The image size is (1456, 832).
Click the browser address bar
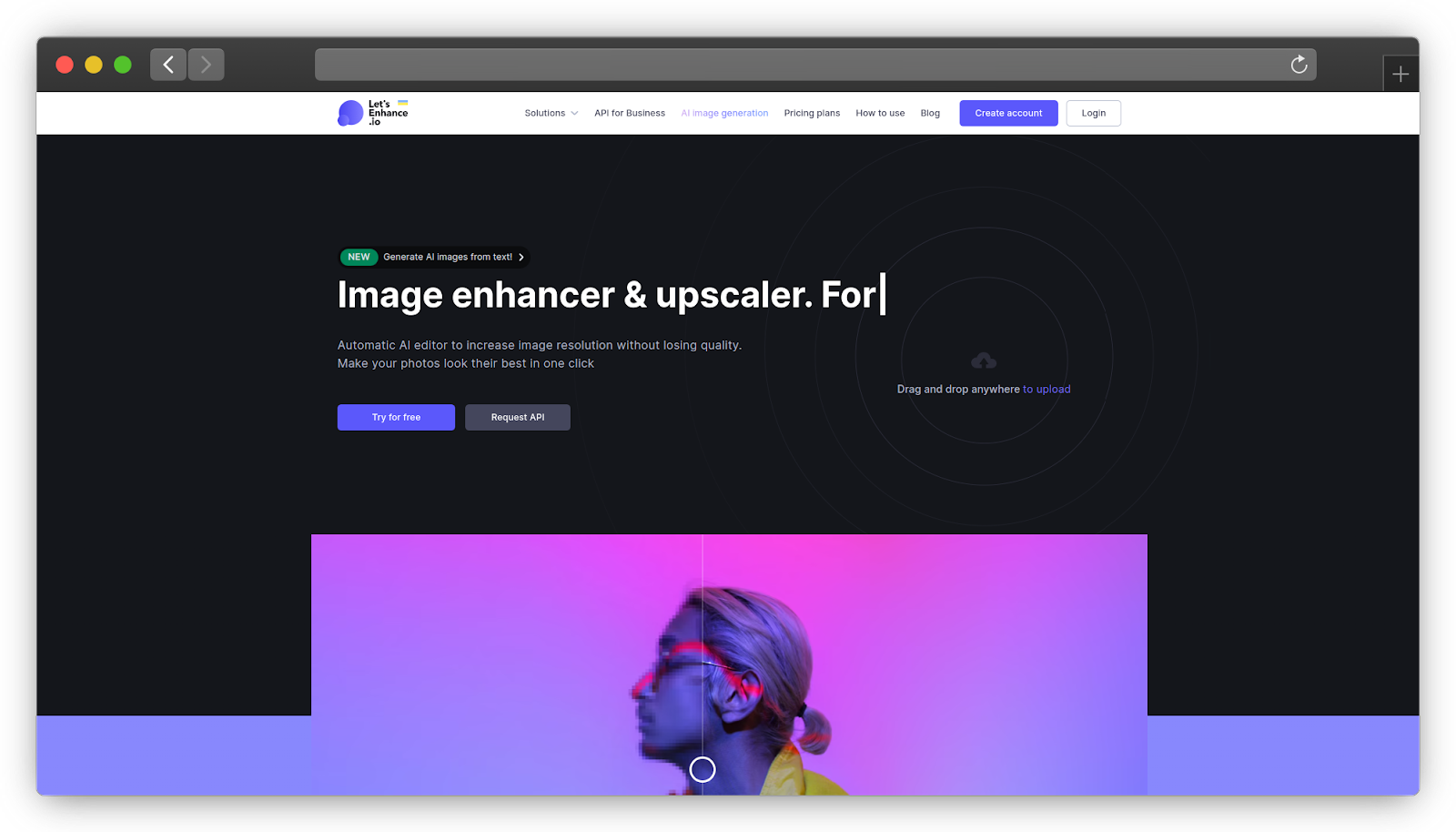[801, 65]
